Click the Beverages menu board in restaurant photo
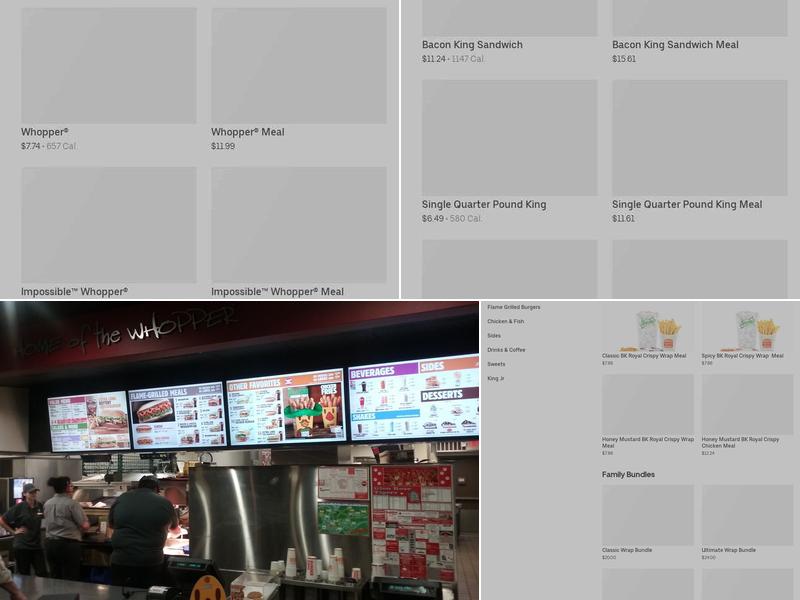The image size is (800, 600). 414,397
